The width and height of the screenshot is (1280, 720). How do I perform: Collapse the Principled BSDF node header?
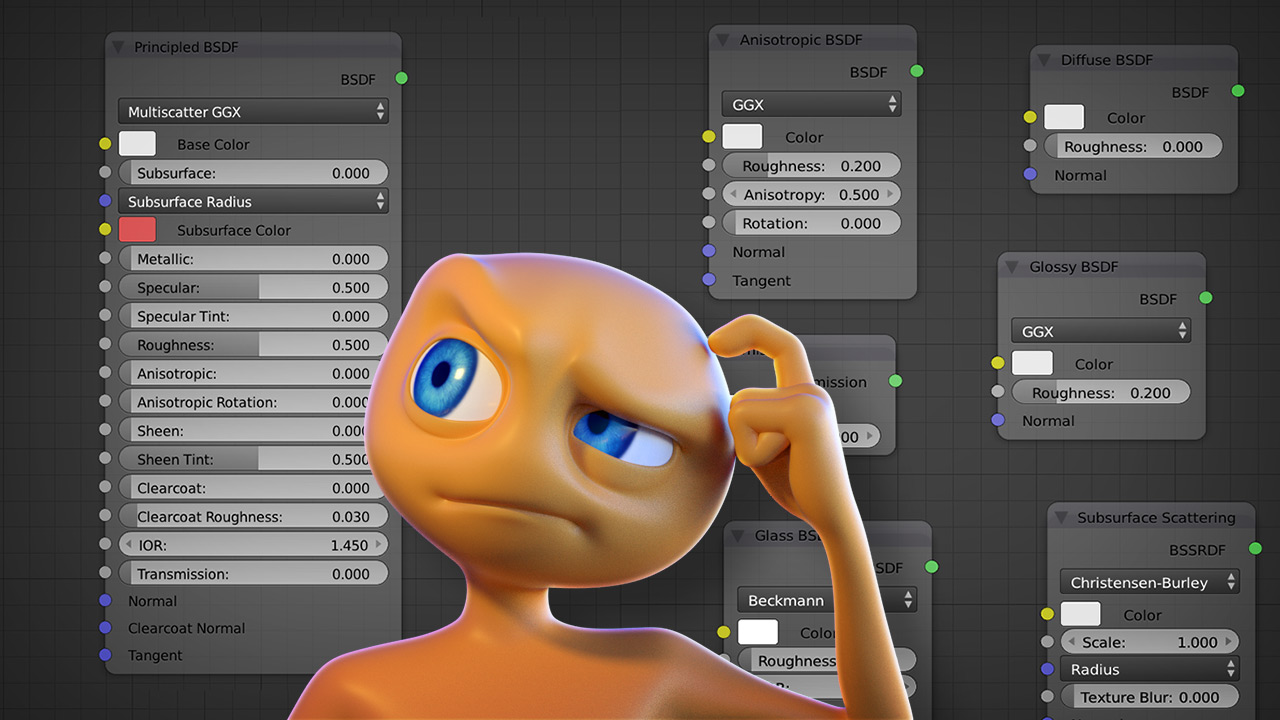click(x=118, y=46)
